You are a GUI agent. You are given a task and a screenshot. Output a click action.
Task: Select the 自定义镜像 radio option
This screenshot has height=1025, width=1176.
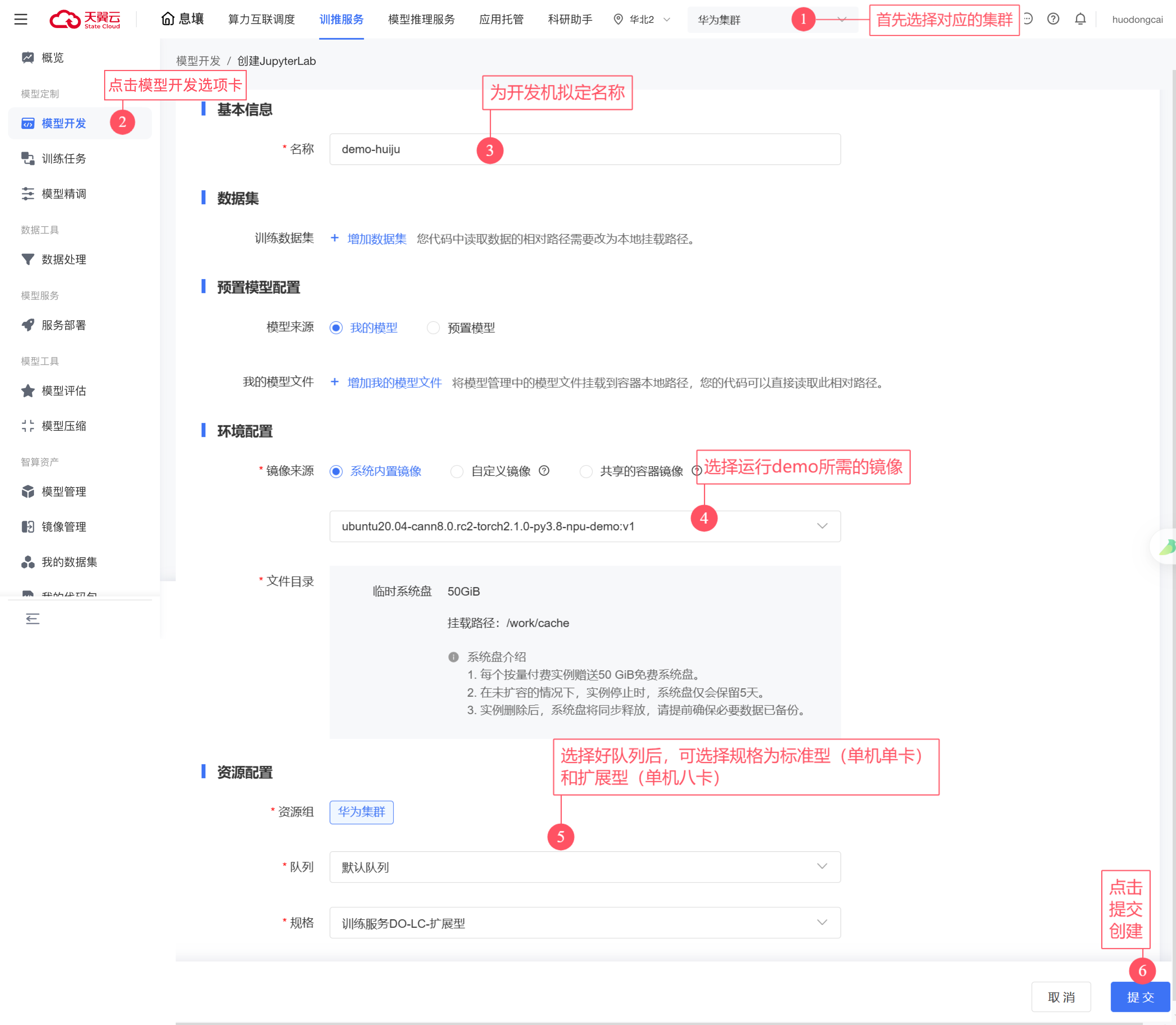[456, 471]
